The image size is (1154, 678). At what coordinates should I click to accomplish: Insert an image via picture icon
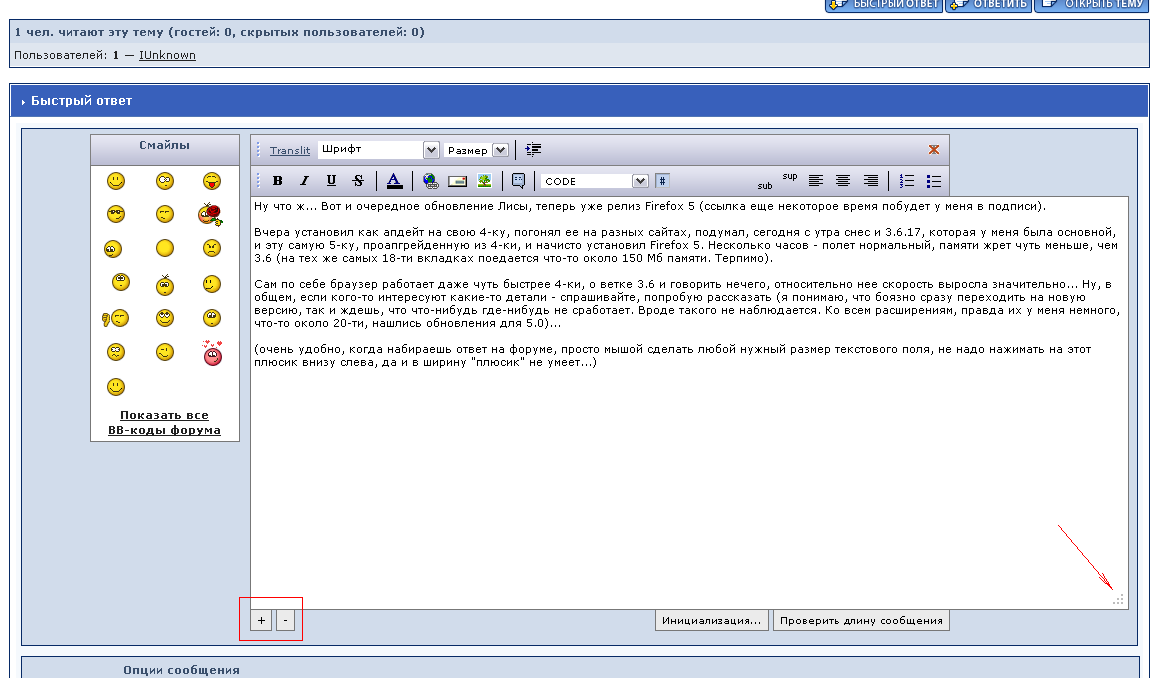pos(484,181)
